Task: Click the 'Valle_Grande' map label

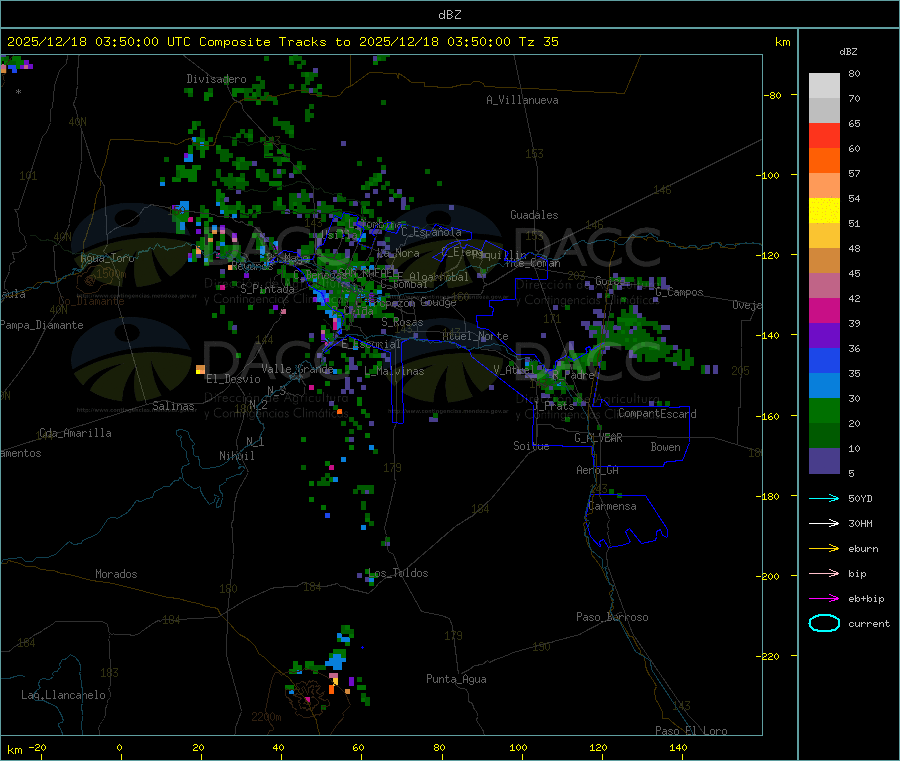Action: click(297, 369)
